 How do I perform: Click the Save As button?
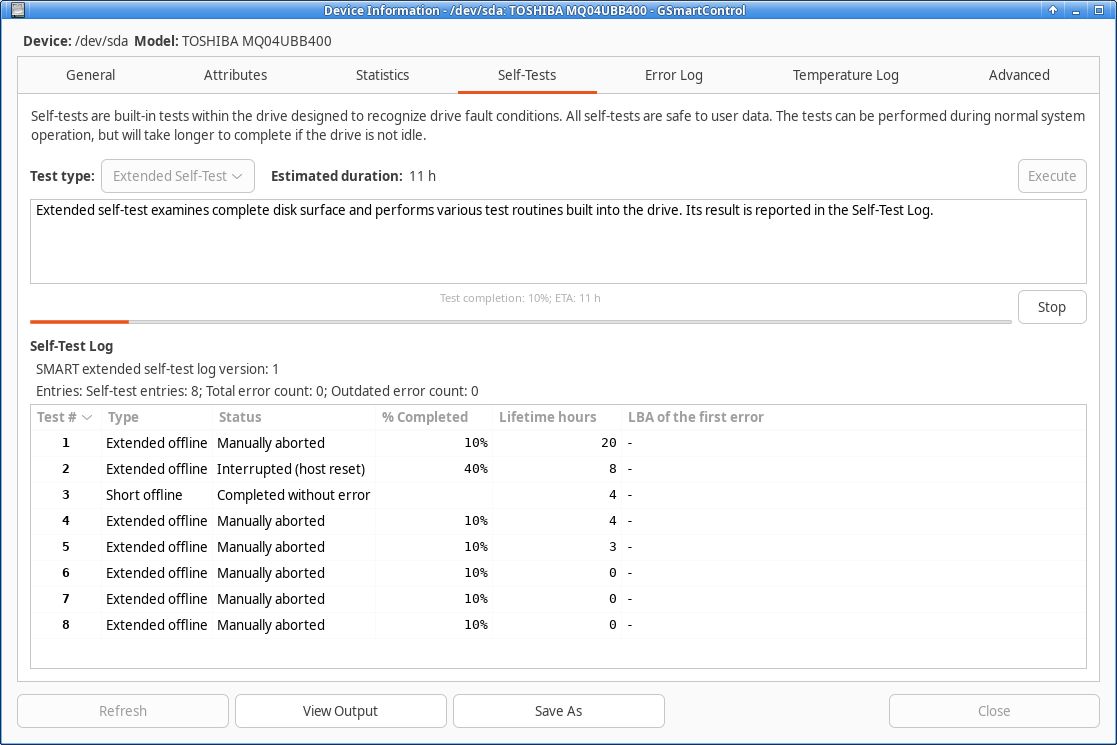point(558,711)
